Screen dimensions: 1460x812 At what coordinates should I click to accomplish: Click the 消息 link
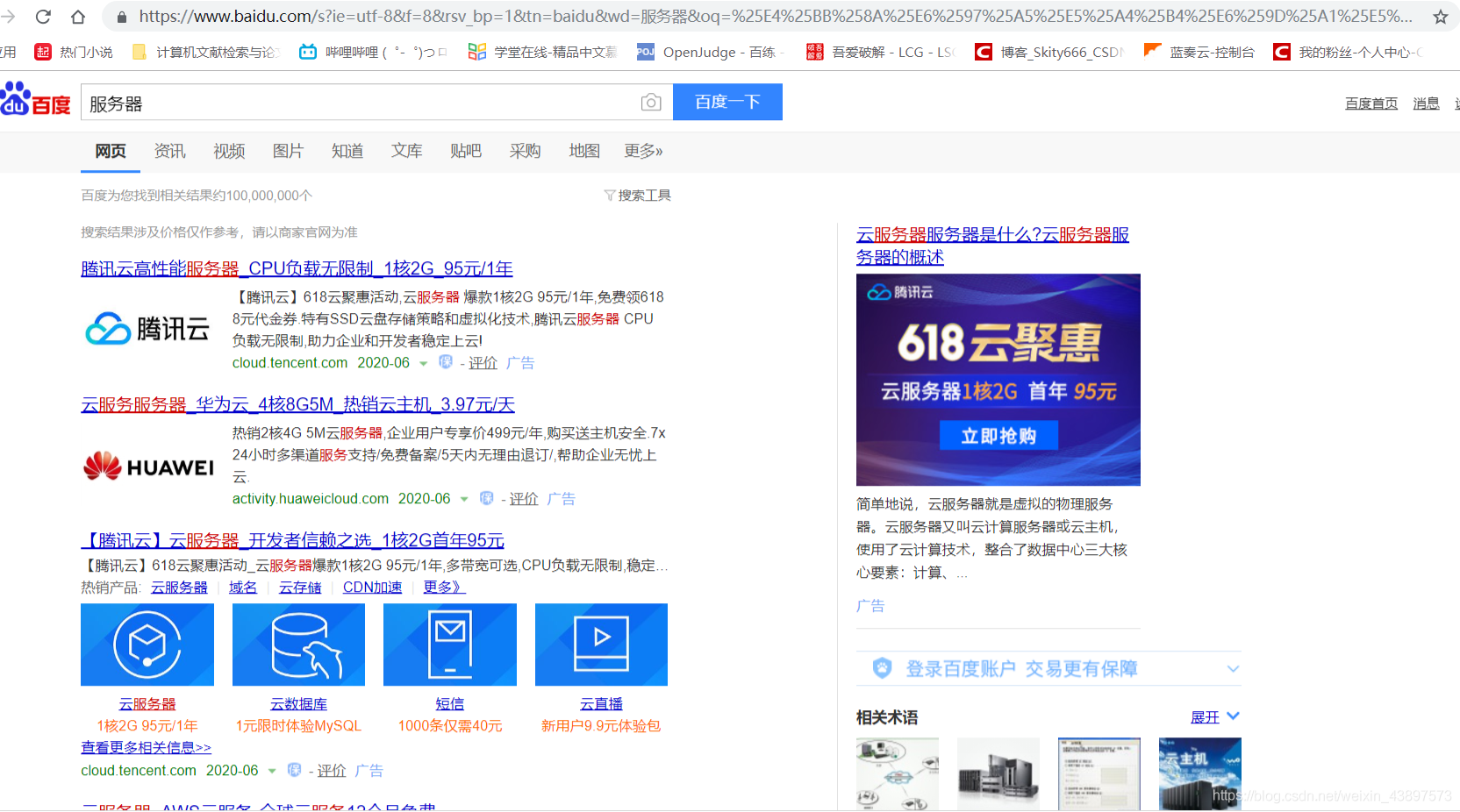[1426, 103]
